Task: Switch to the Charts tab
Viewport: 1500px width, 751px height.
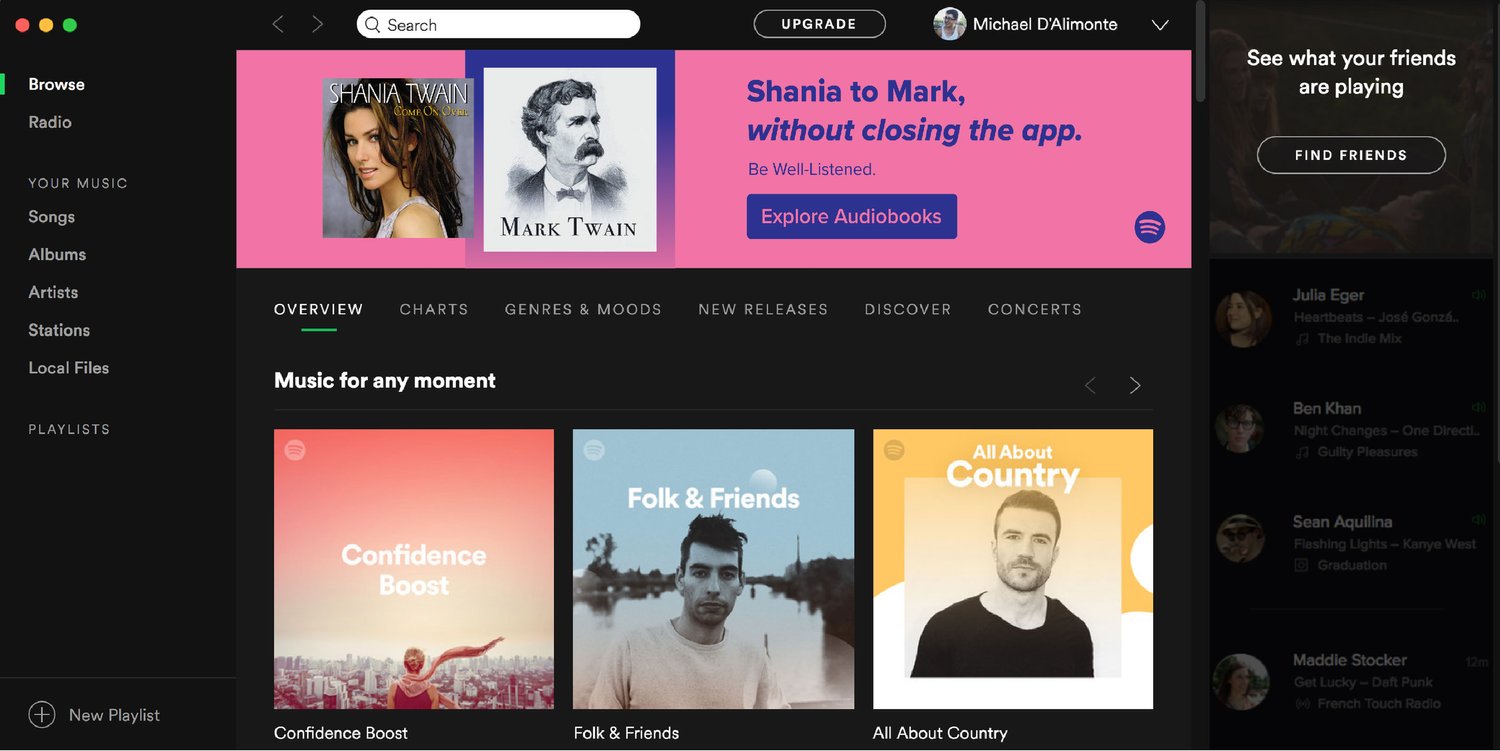Action: tap(434, 309)
